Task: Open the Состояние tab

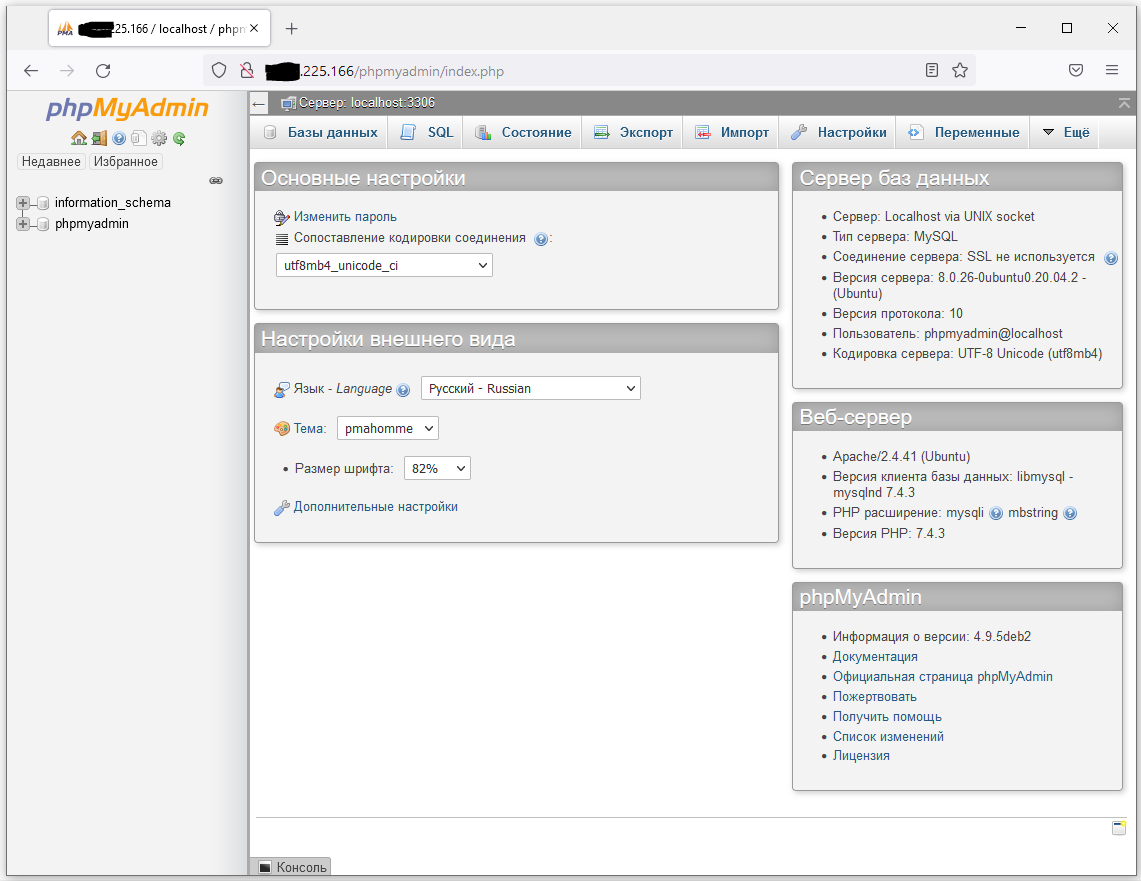Action: (522, 132)
